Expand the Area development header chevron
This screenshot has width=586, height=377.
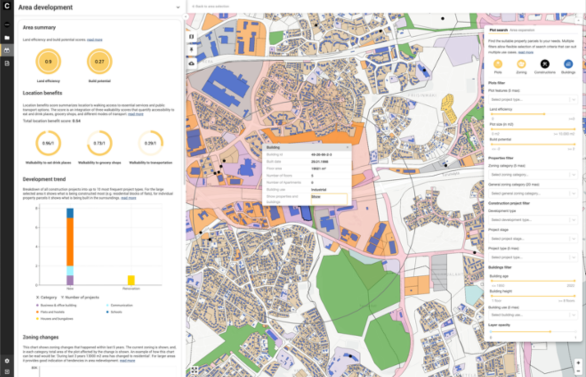click(x=178, y=7)
